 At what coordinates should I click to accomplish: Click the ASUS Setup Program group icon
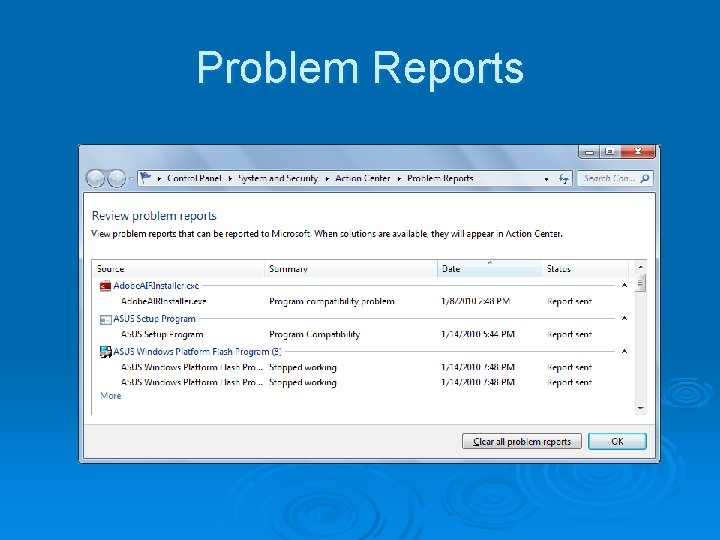(x=105, y=319)
